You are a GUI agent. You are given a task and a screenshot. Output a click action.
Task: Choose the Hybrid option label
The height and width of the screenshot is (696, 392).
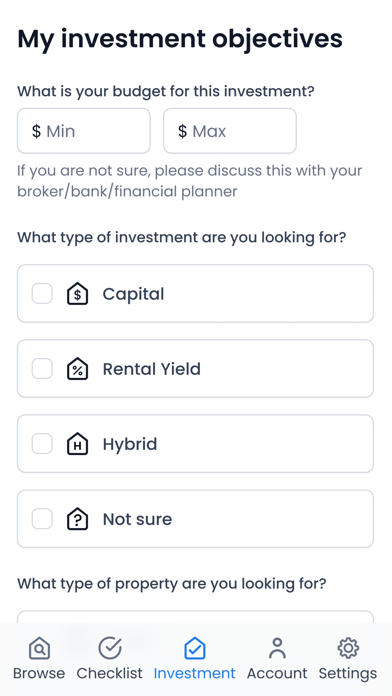coord(130,444)
